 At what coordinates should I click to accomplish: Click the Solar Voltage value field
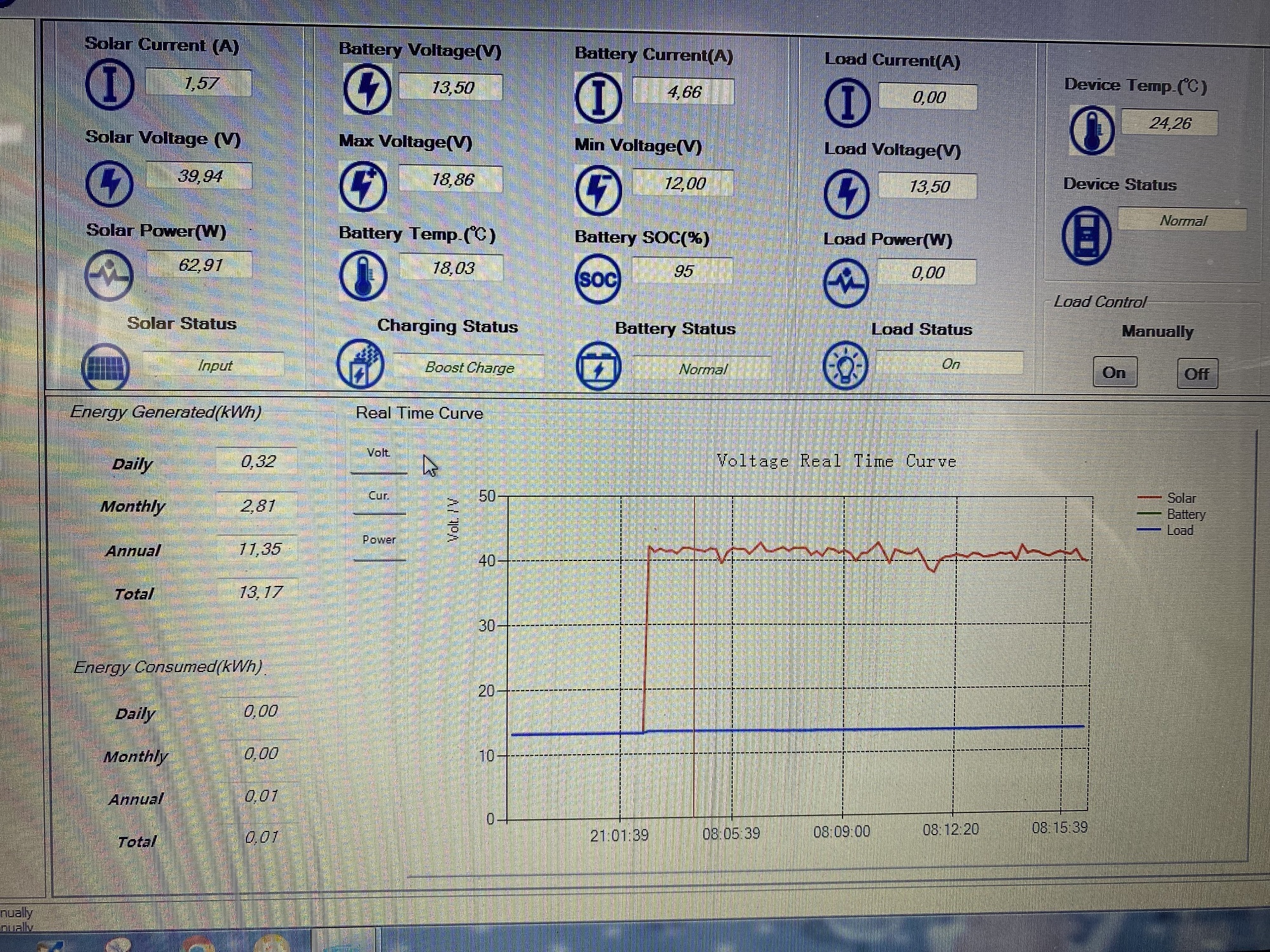click(x=199, y=176)
